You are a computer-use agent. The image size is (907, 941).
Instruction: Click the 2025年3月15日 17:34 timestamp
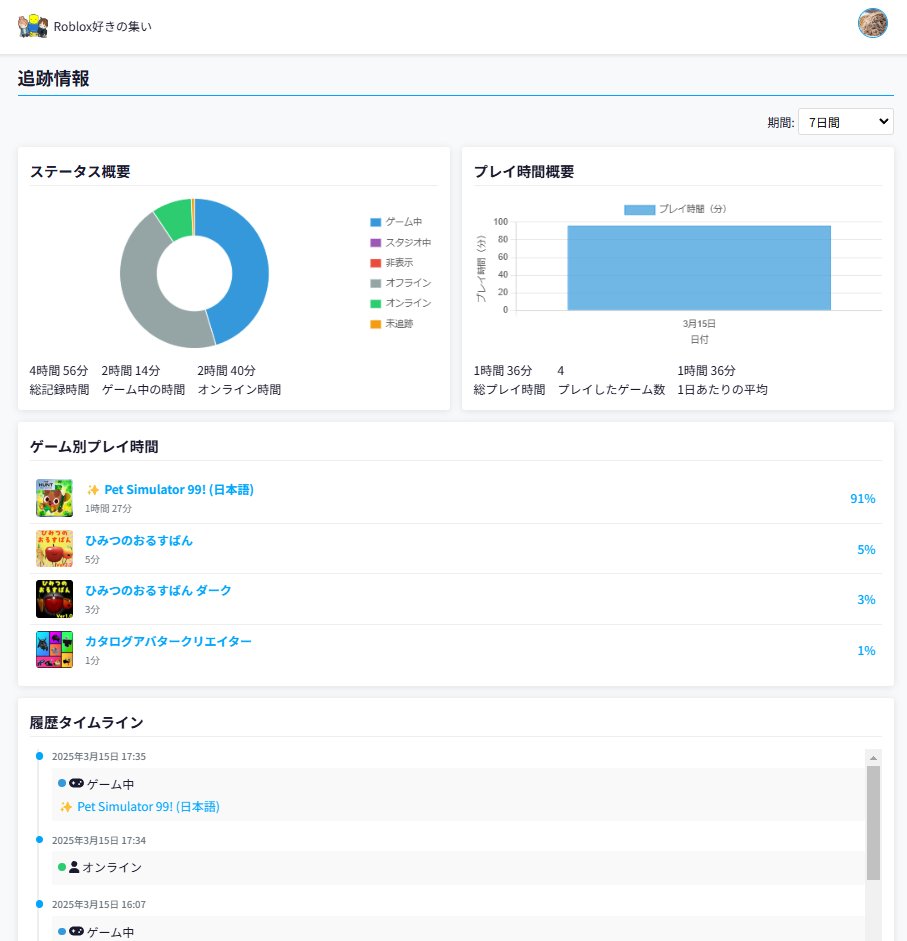click(x=99, y=840)
